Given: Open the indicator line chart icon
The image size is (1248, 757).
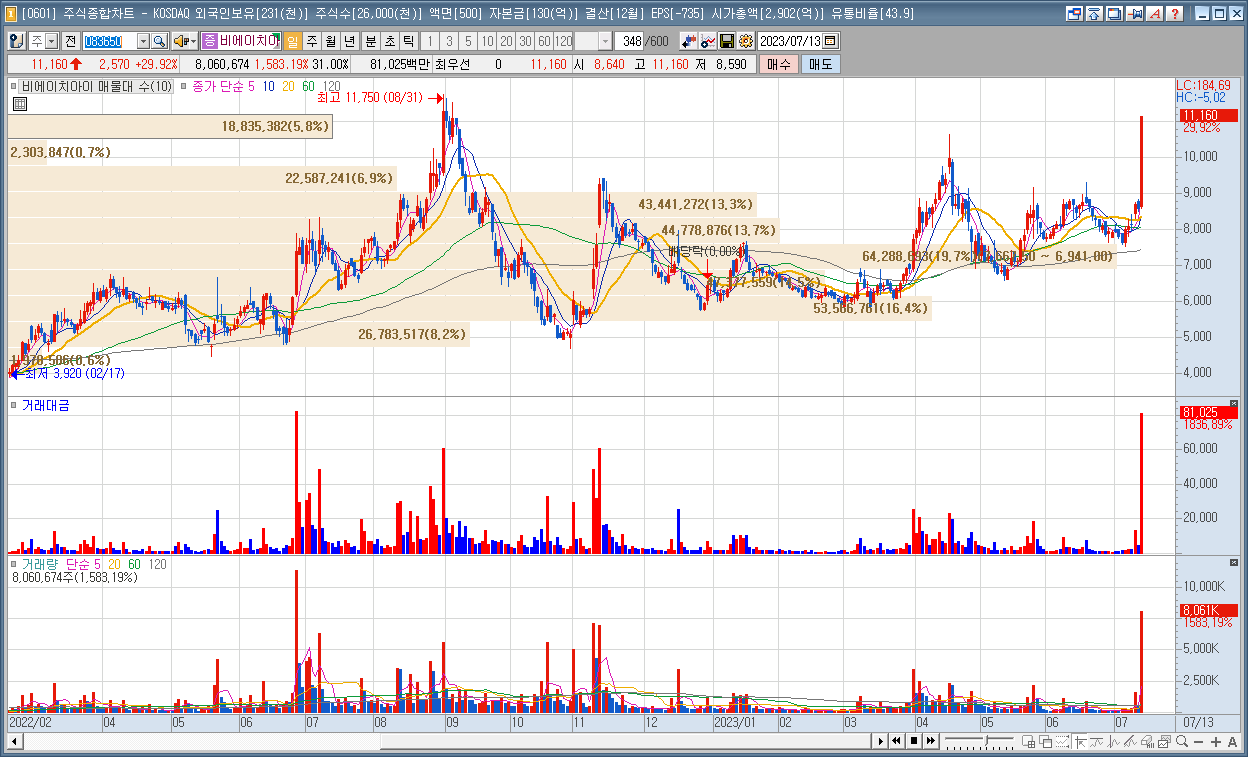Looking at the screenshot, I should coord(708,41).
